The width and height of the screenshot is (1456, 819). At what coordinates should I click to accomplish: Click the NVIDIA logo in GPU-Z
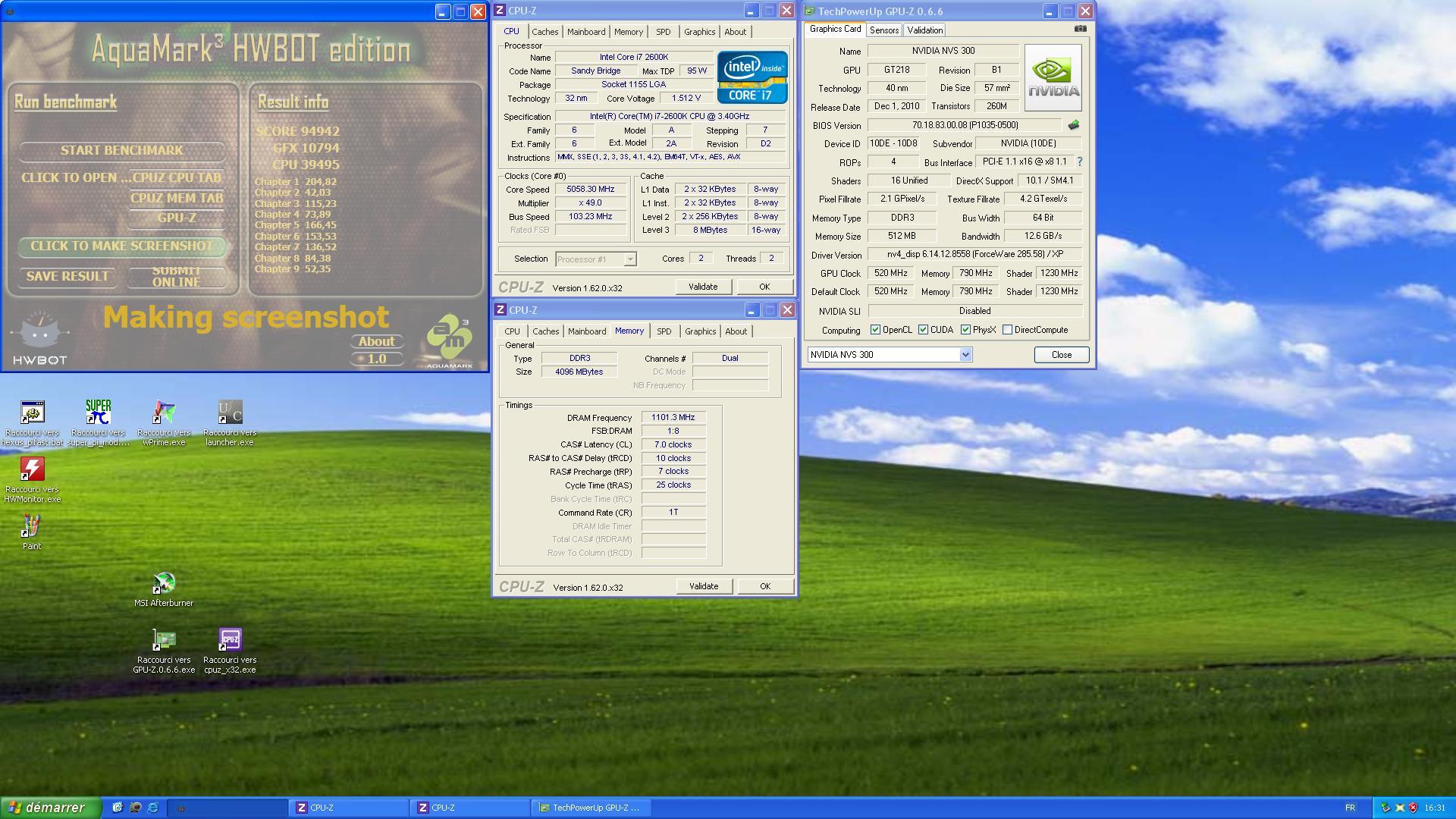click(x=1053, y=77)
